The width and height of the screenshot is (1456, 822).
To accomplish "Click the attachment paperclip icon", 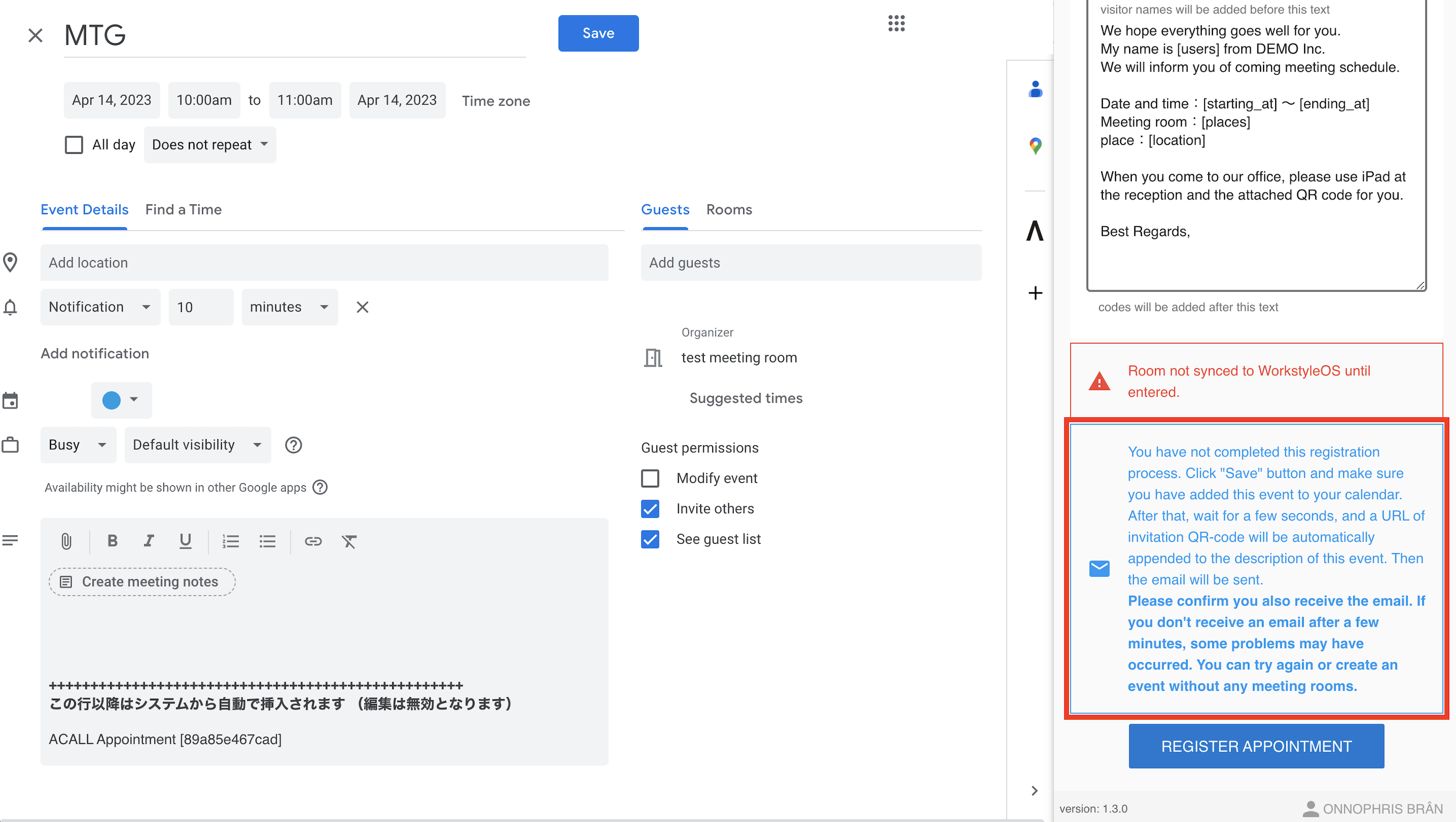I will (x=66, y=541).
